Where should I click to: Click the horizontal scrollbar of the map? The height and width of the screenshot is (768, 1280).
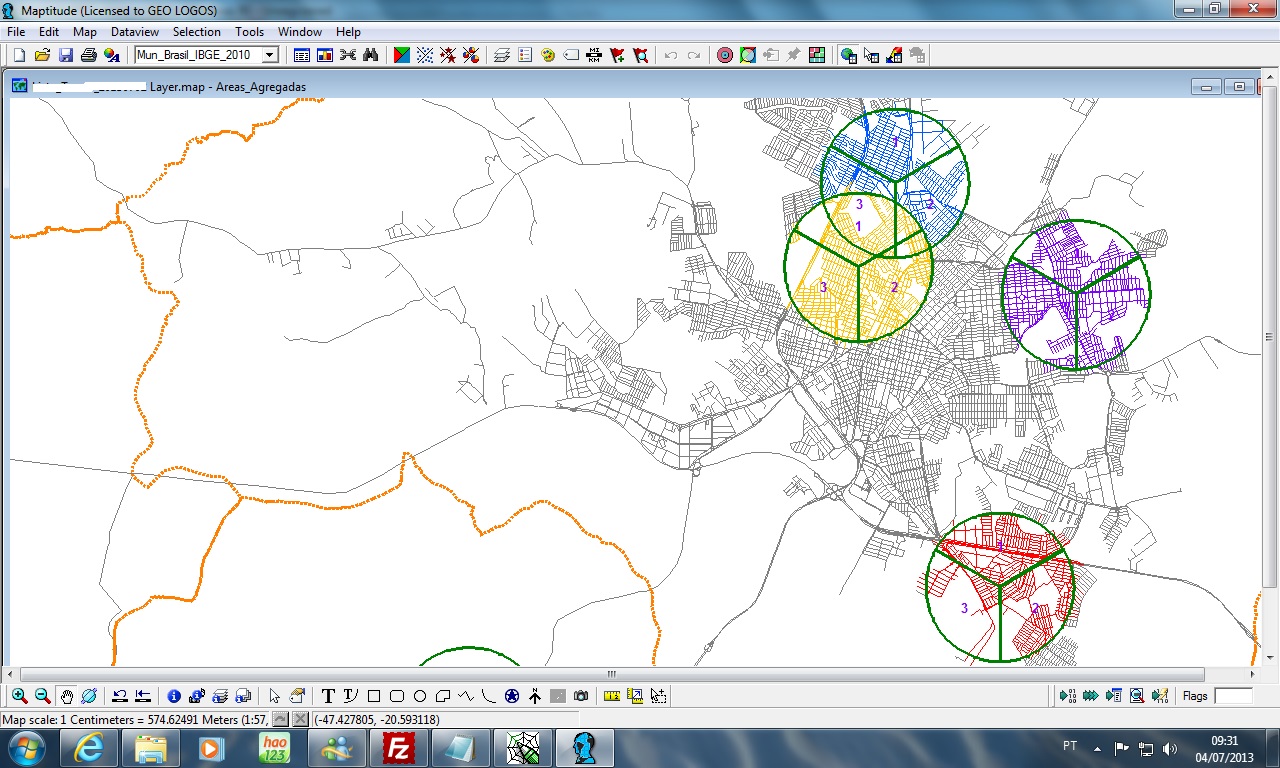coord(611,675)
